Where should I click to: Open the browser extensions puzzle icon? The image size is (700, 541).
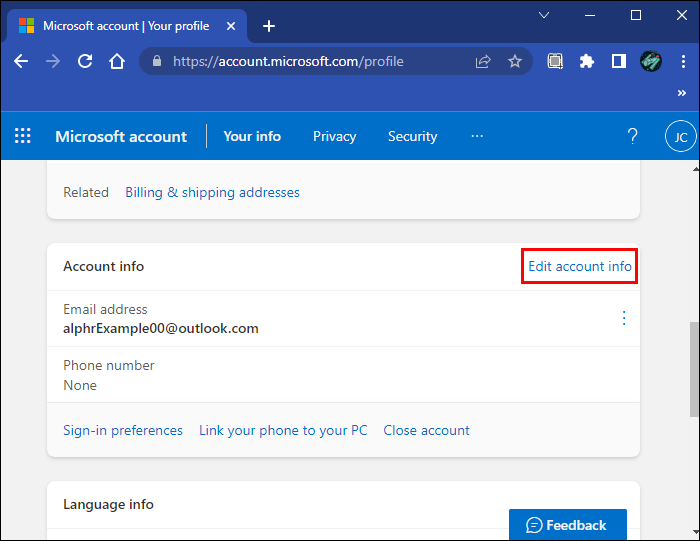pyautogui.click(x=587, y=61)
